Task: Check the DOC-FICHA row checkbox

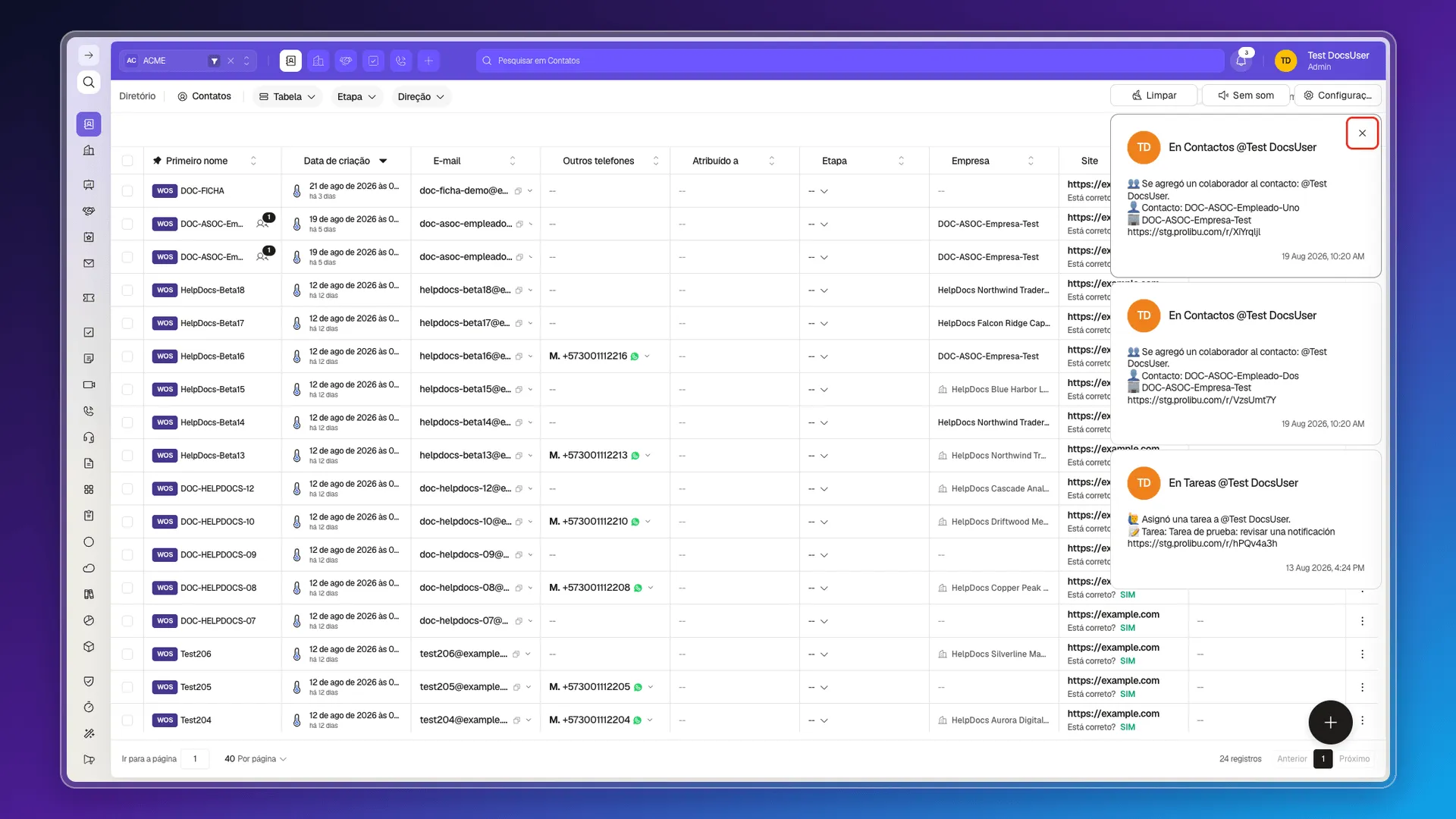Action: [127, 191]
